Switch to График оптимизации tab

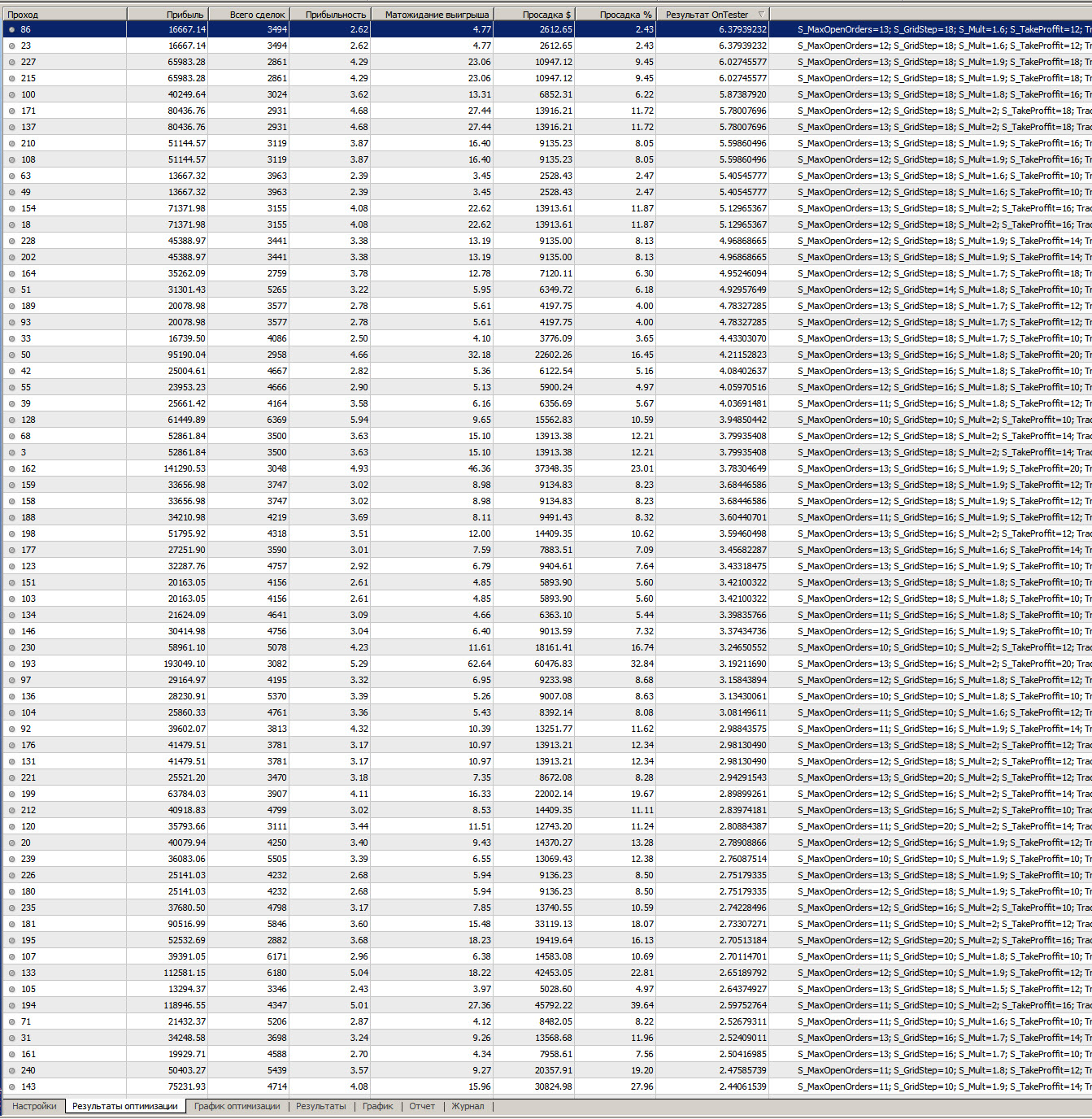237,1106
